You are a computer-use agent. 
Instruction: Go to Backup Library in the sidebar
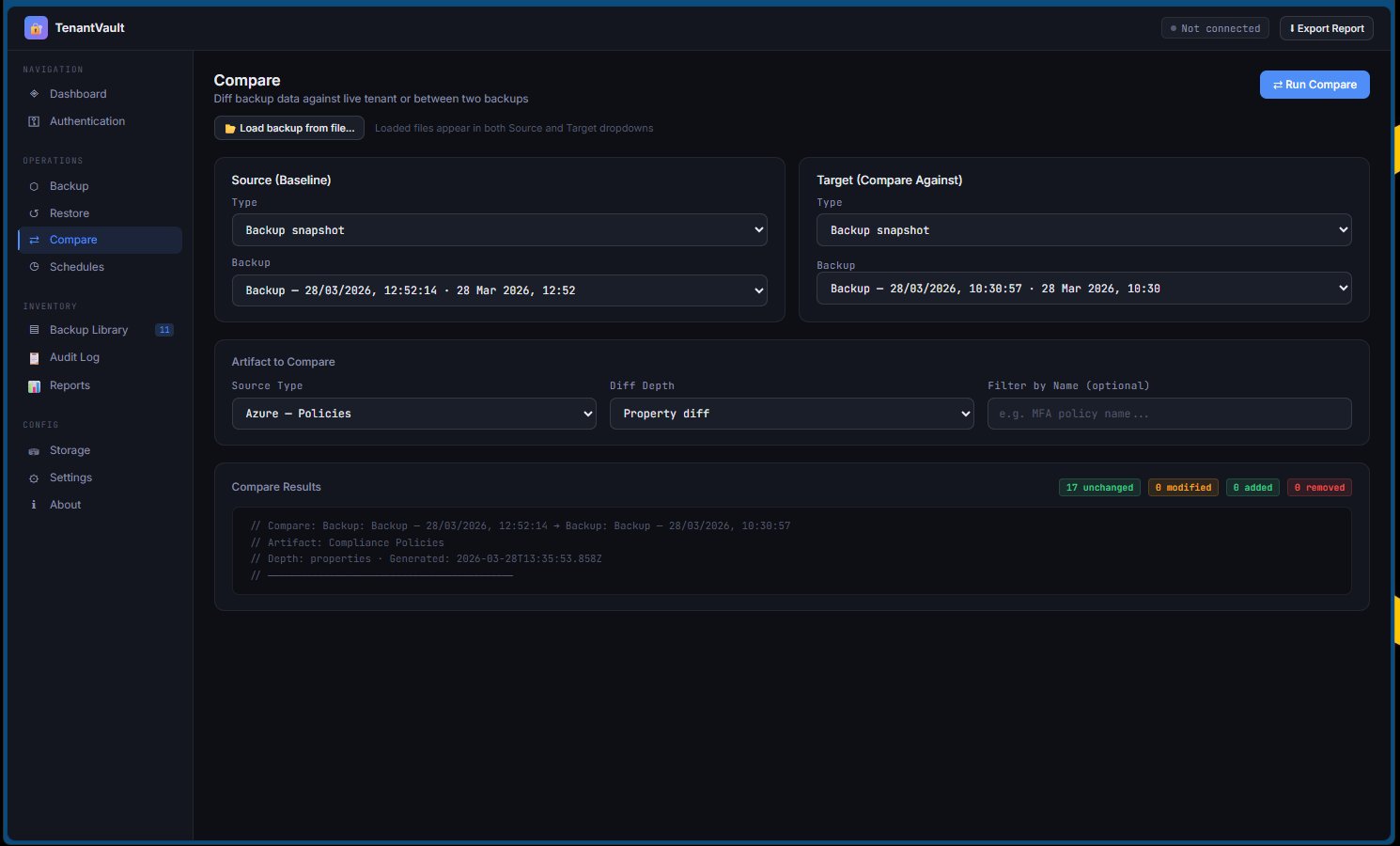[x=88, y=330]
